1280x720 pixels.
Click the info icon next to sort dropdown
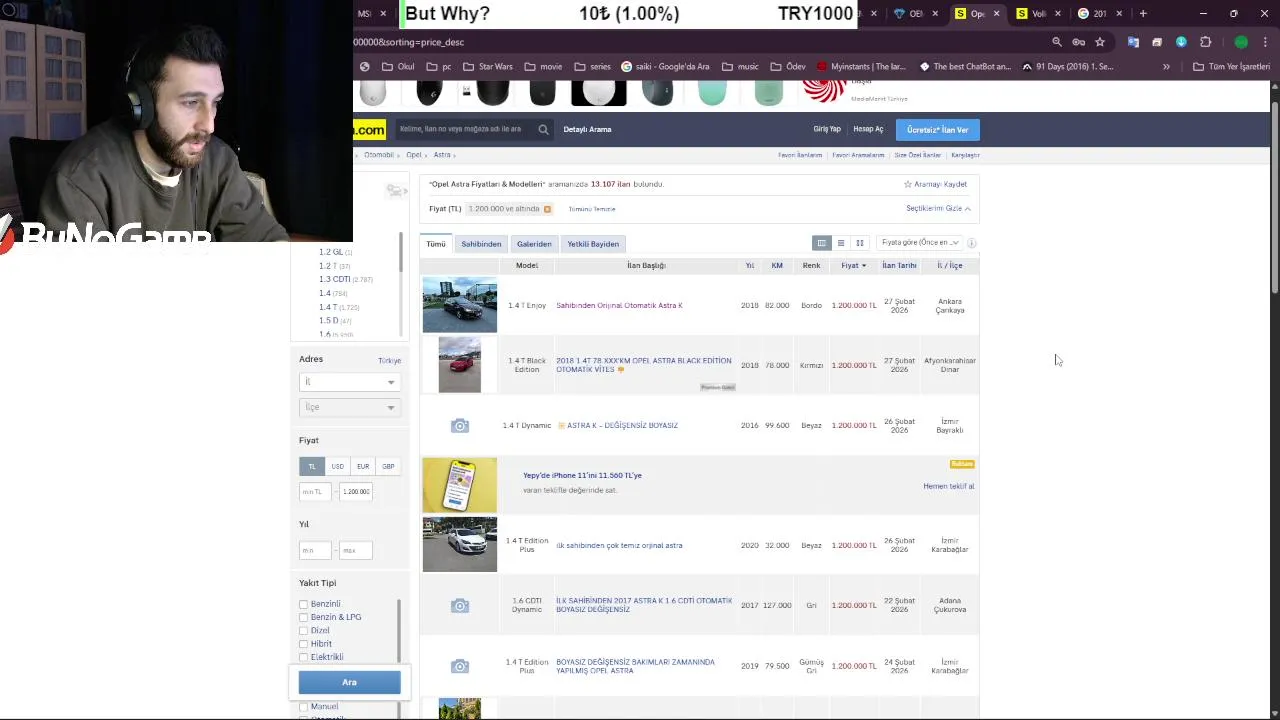point(971,243)
